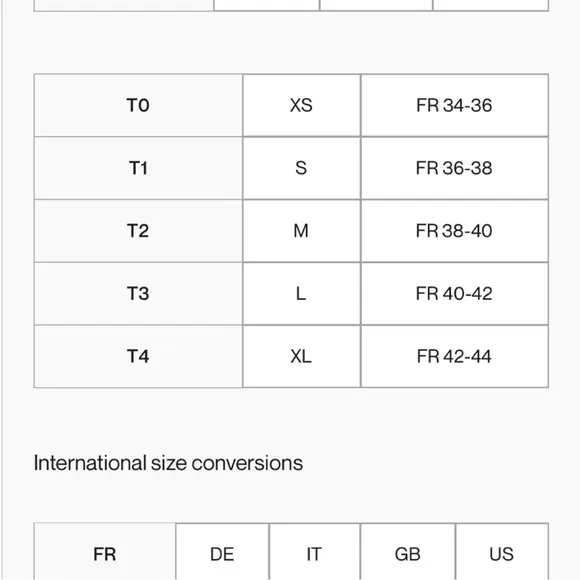This screenshot has height=580, width=580.
Task: Select the IT column header
Action: (314, 552)
